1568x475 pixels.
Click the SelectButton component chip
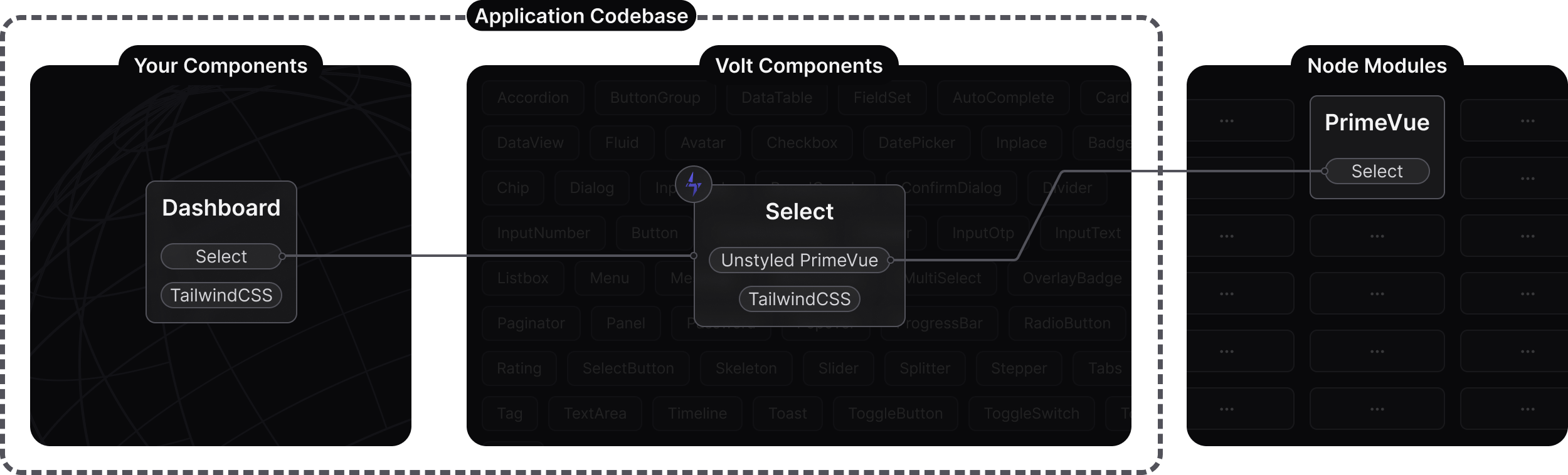point(628,368)
